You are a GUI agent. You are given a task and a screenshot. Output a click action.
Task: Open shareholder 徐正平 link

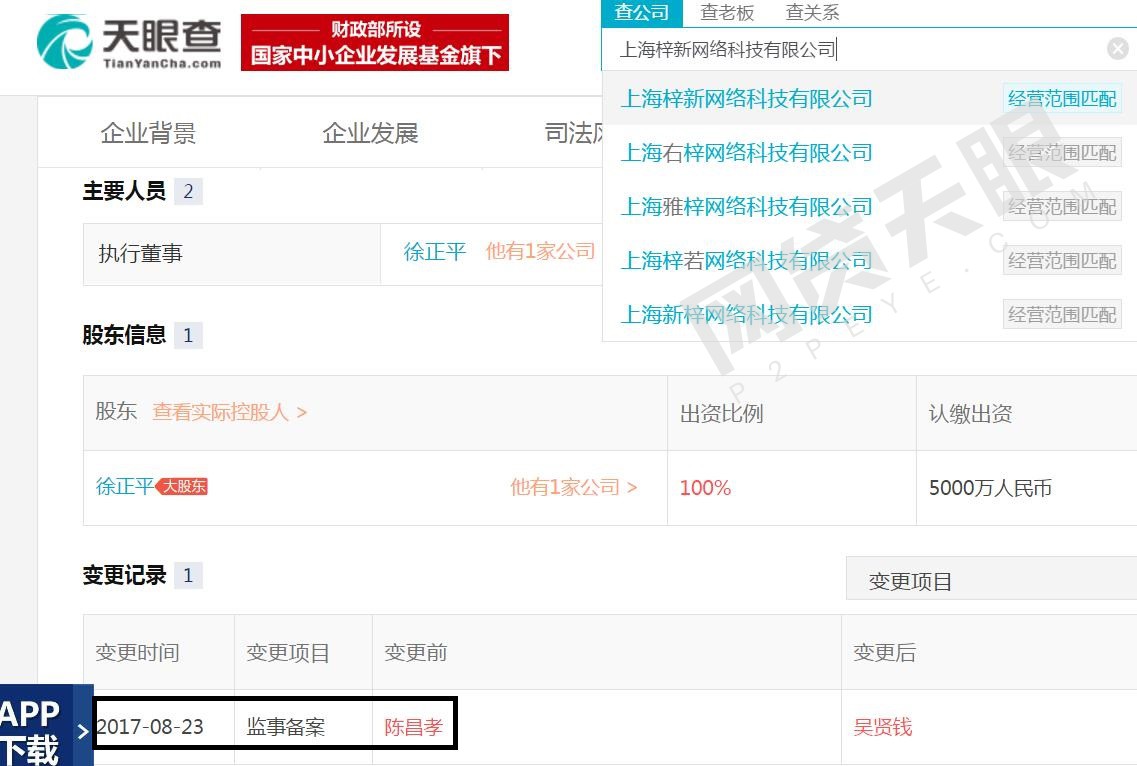pyautogui.click(x=125, y=486)
